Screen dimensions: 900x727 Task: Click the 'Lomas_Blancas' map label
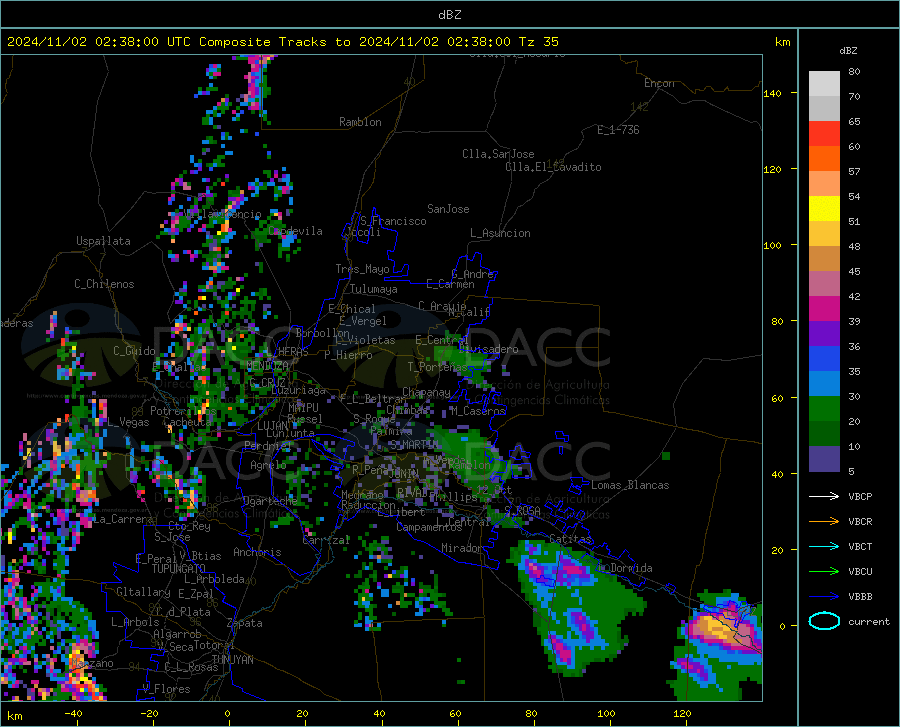coord(630,485)
